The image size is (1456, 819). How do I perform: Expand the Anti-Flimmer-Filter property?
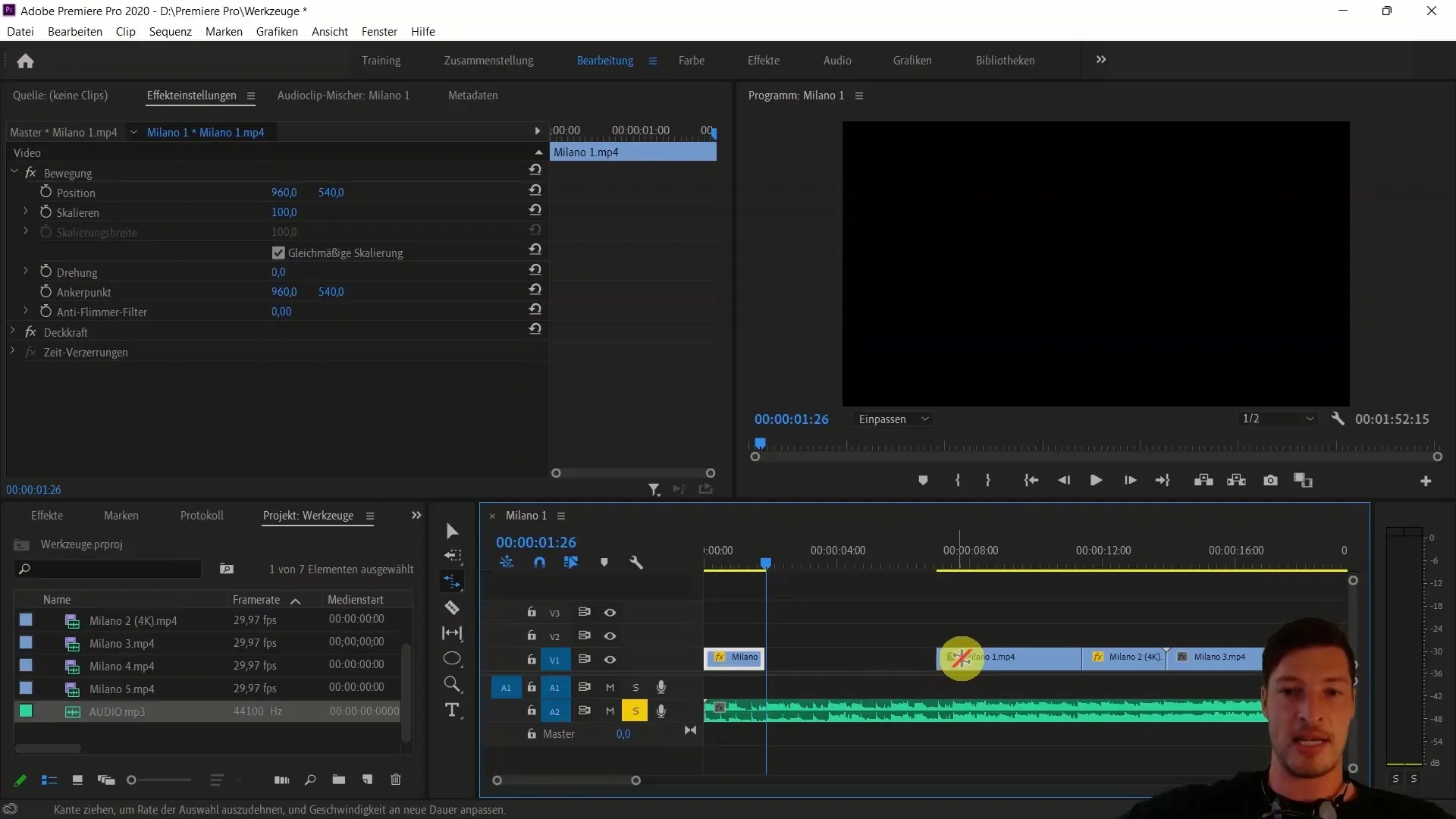point(25,311)
